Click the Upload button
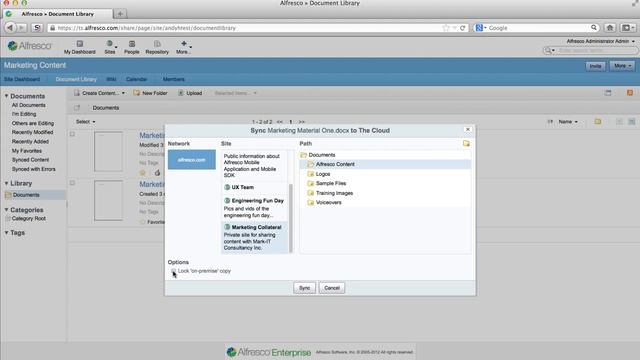The image size is (640, 360). click(190, 93)
